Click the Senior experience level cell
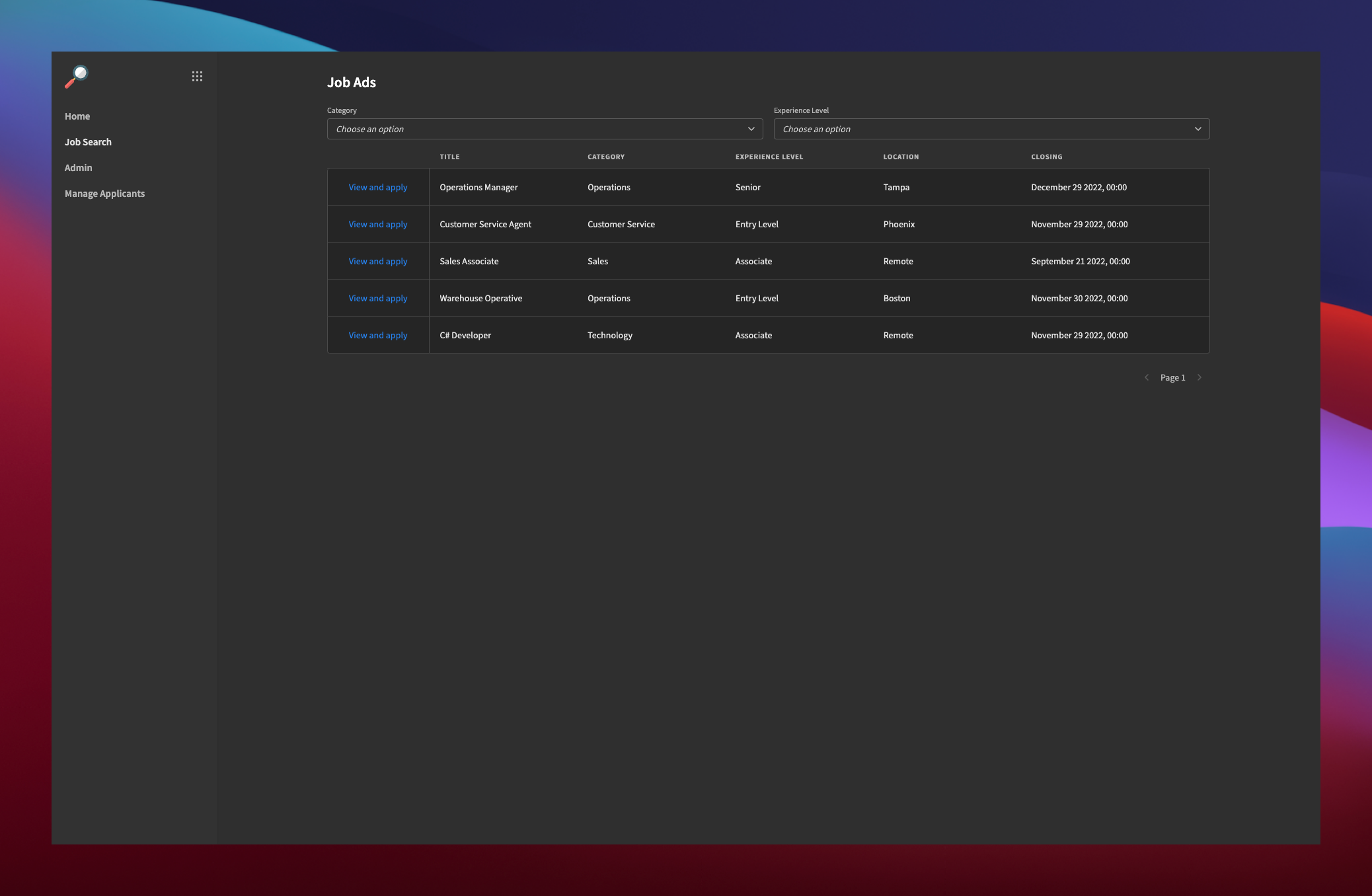 pos(748,187)
